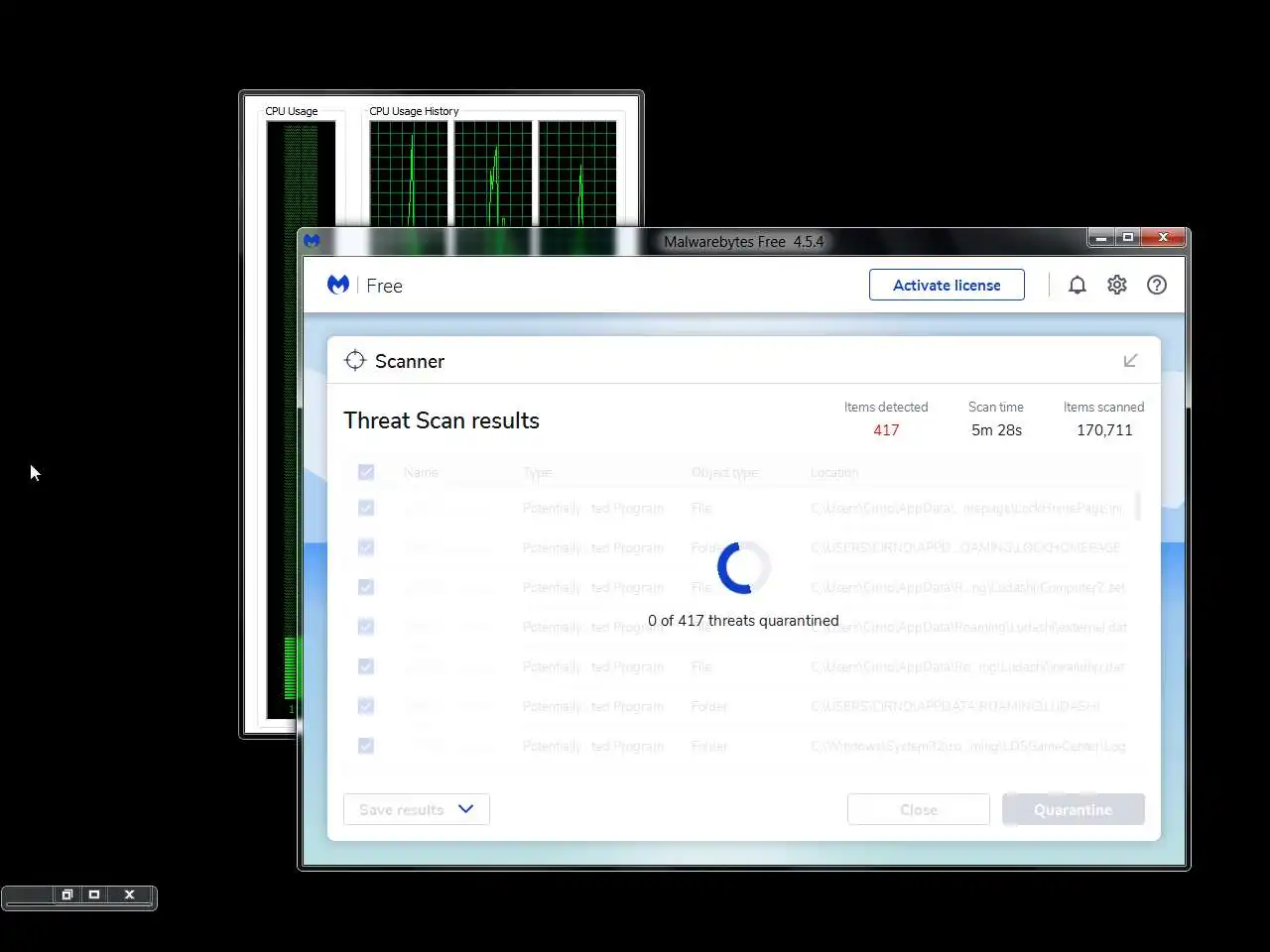Click the Malwarebytes title bar logo icon
Screen dimensions: 1270x952
point(312,241)
